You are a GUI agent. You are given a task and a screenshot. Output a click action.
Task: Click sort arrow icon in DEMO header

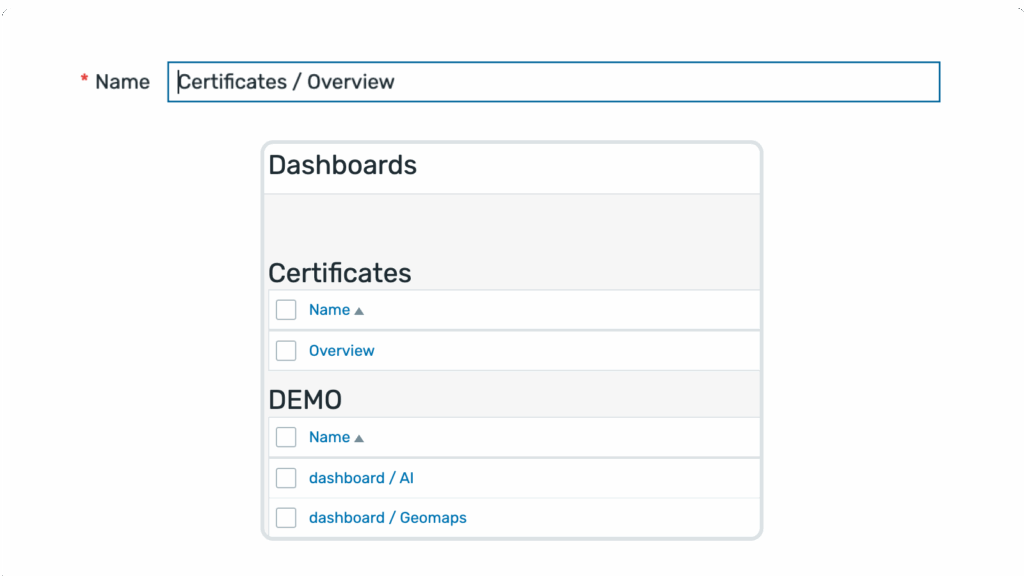[359, 438]
